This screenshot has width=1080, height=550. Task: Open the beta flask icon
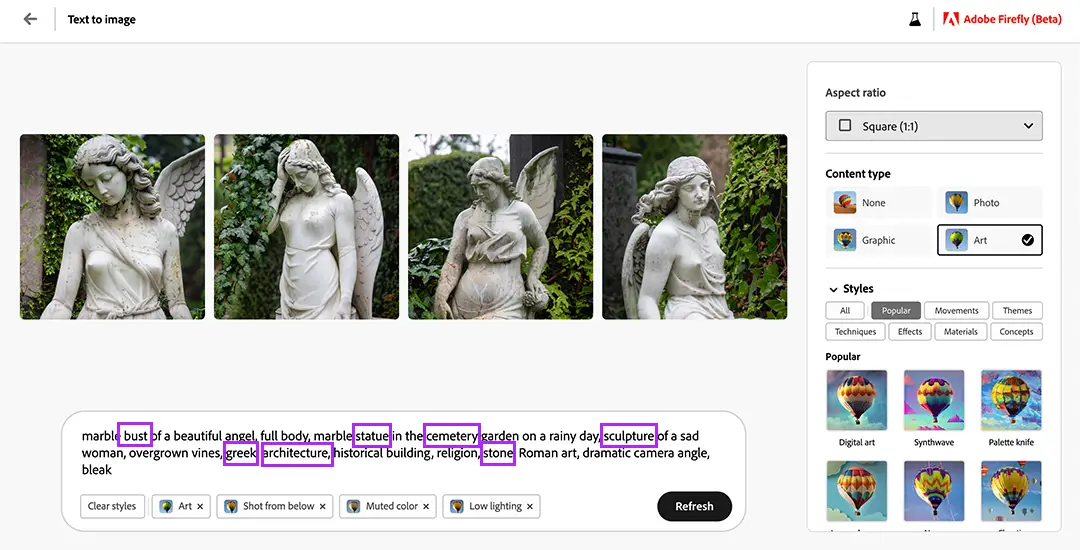(914, 19)
